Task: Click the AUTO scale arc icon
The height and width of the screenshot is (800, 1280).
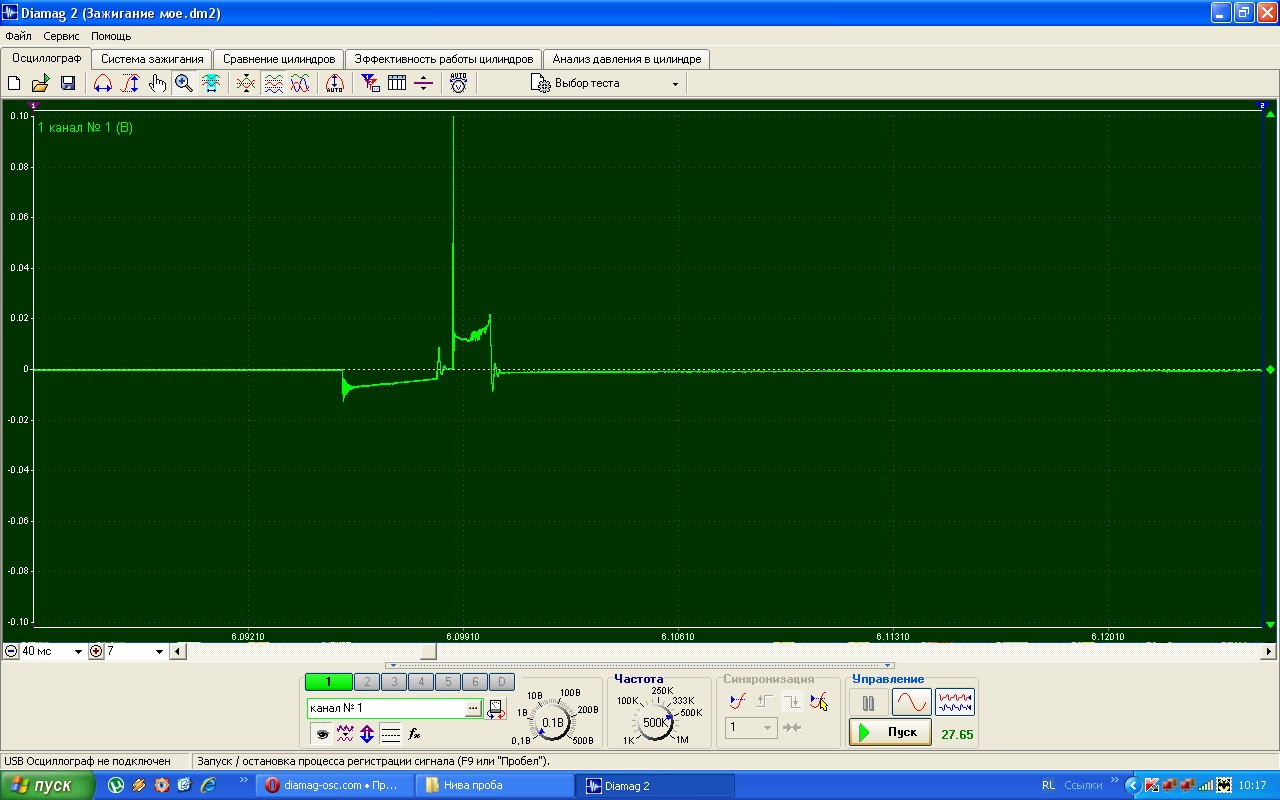Action: (x=335, y=84)
